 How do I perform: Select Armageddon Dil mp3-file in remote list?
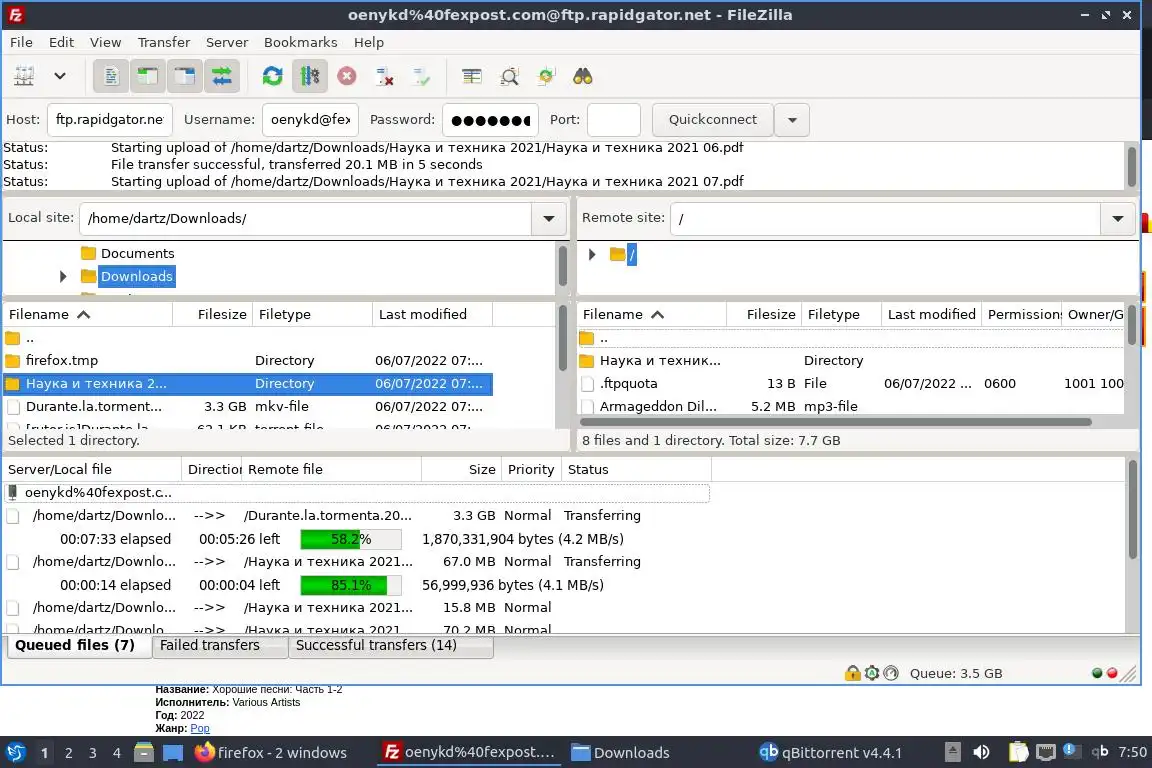851,406
